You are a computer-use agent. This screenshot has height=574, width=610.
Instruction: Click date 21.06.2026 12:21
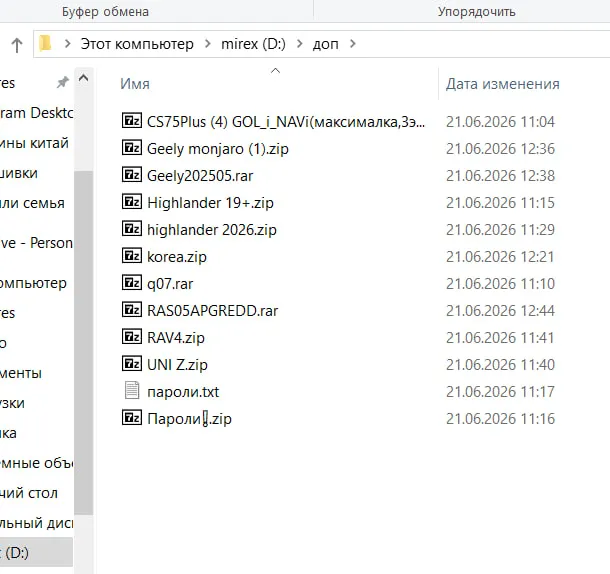[500, 256]
